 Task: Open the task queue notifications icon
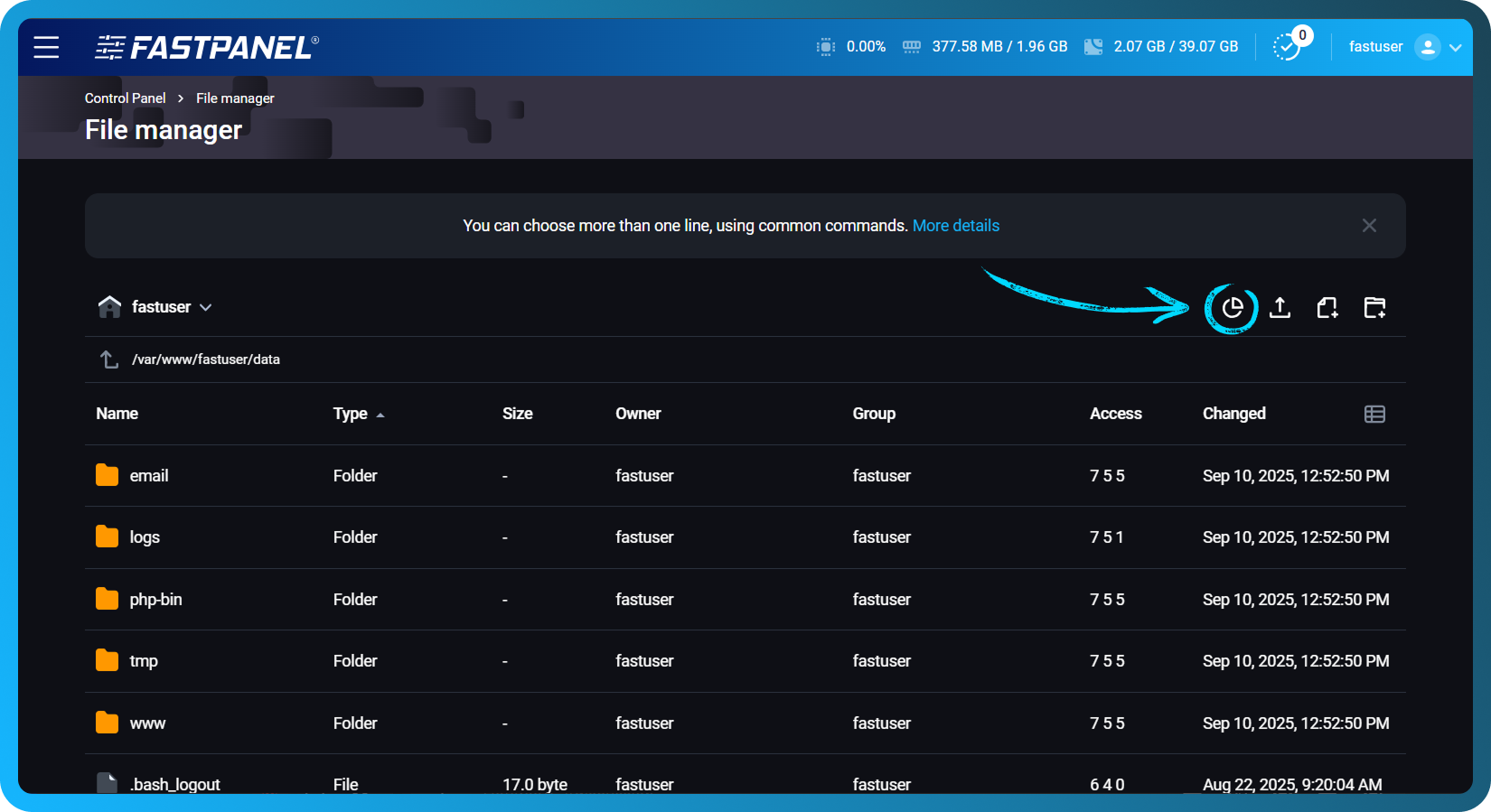1287,47
